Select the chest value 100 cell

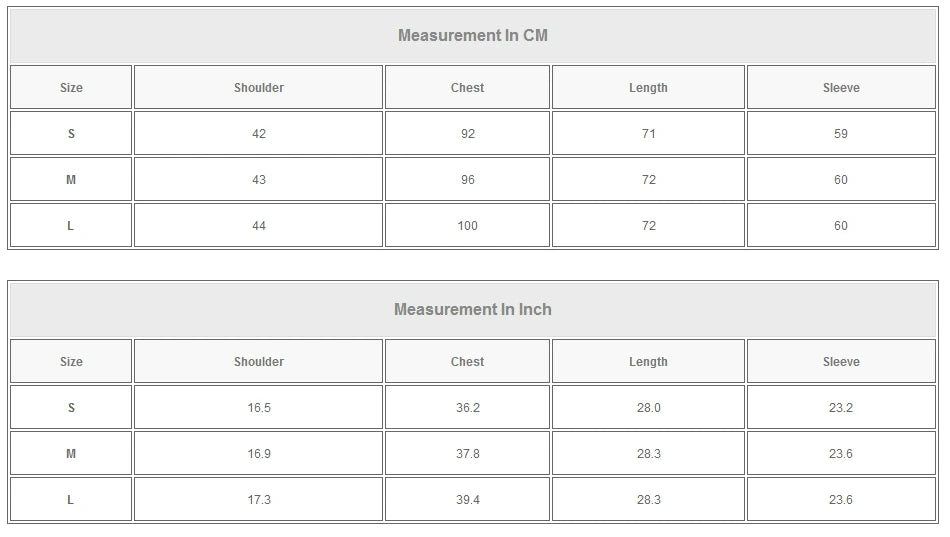pyautogui.click(x=467, y=226)
